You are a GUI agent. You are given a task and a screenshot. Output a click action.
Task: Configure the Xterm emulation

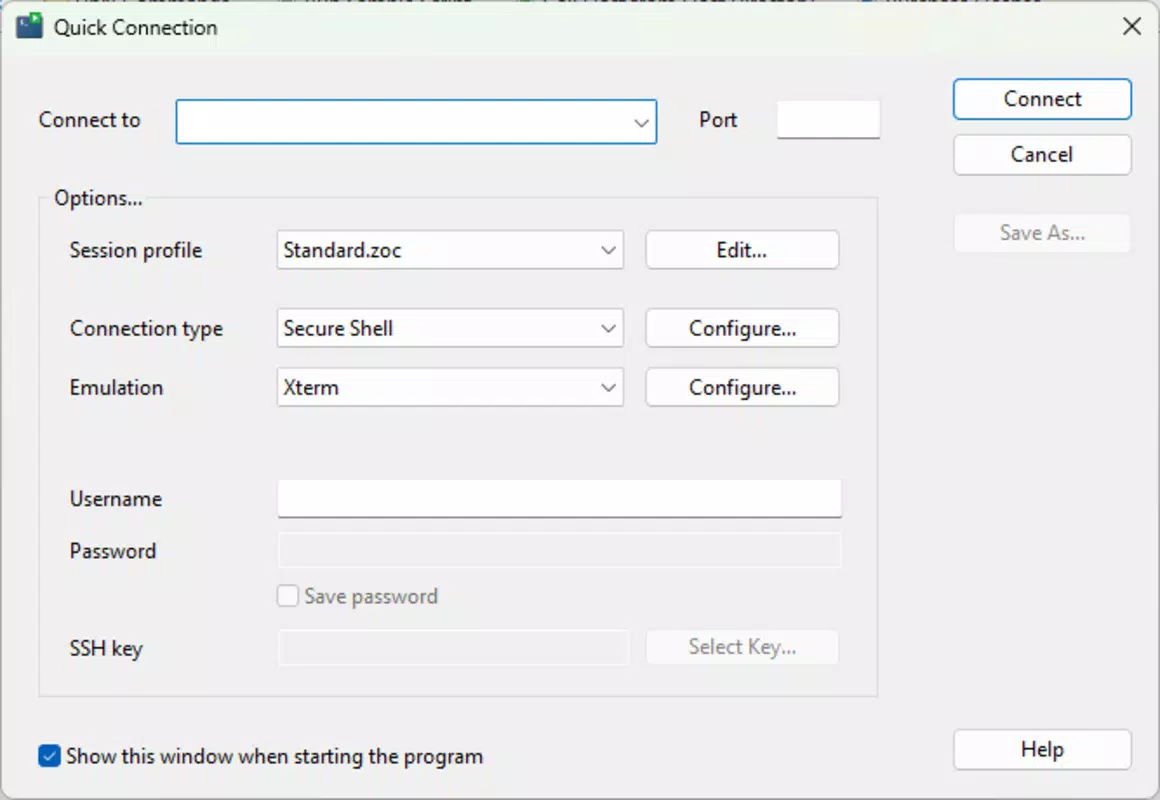742,387
